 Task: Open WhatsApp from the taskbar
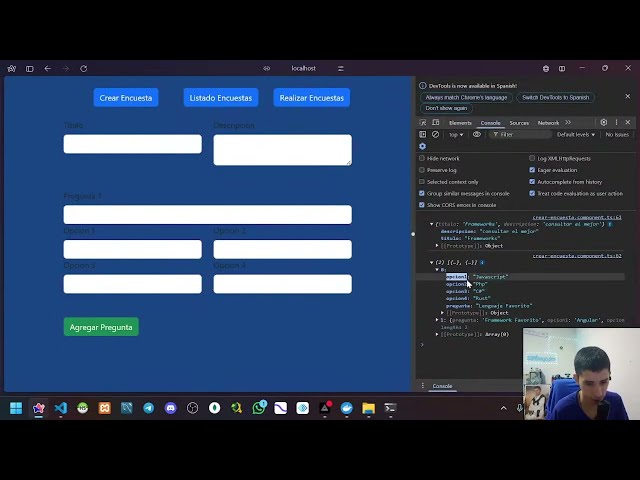tap(259, 408)
